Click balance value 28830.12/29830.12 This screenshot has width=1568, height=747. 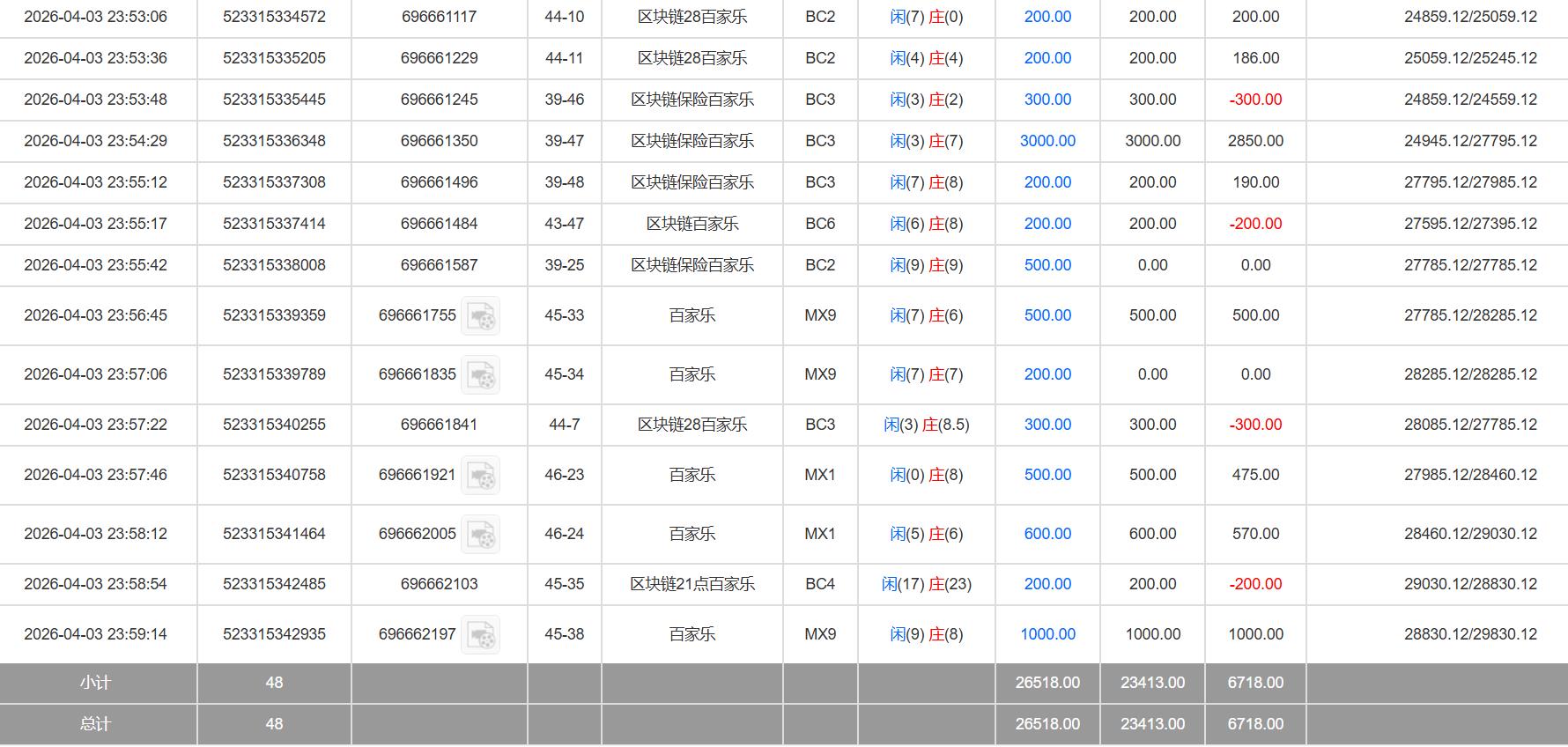pyautogui.click(x=1469, y=634)
